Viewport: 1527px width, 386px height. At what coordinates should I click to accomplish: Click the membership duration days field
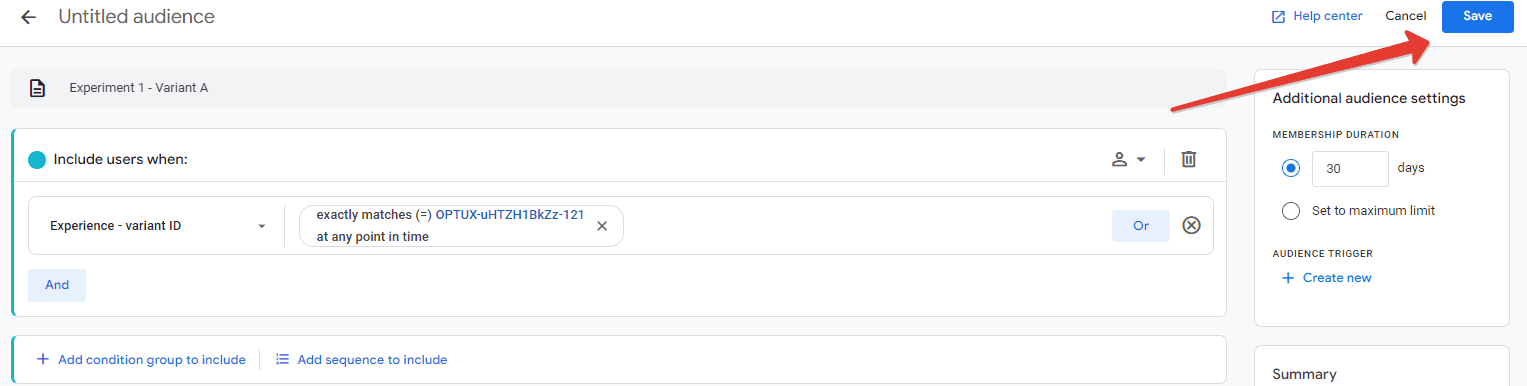(1350, 169)
